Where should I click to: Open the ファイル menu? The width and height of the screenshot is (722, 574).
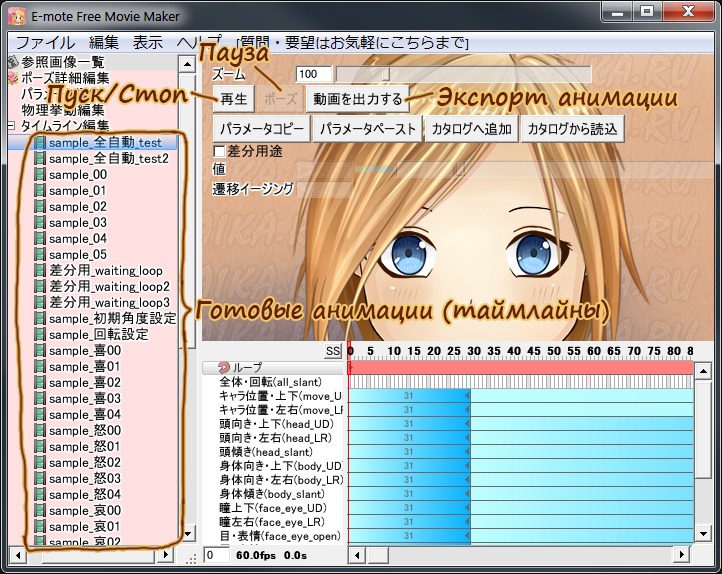pos(45,43)
